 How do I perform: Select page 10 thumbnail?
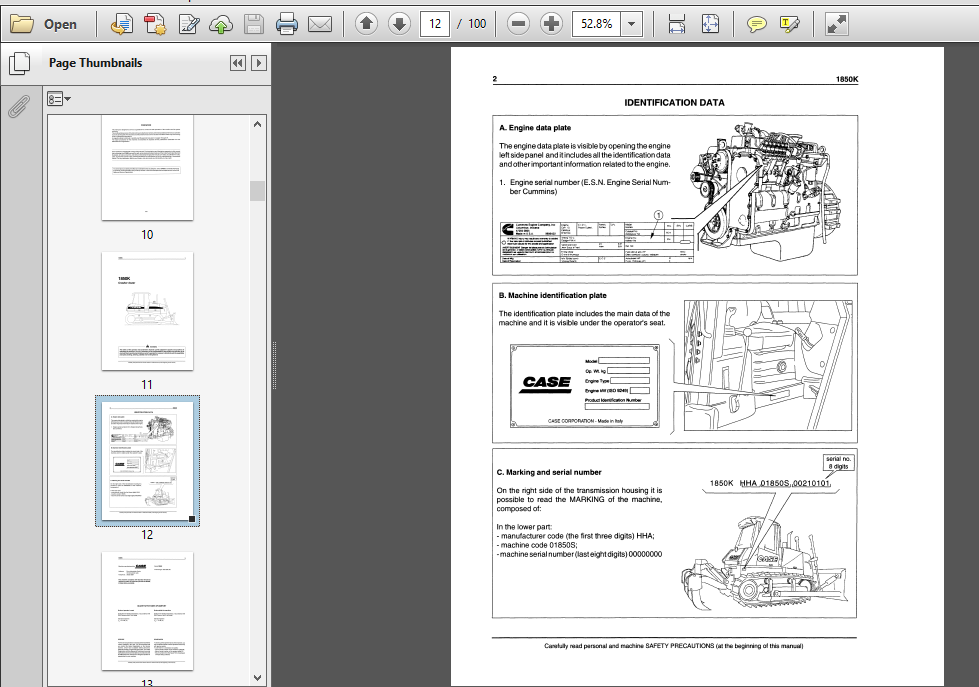[147, 167]
